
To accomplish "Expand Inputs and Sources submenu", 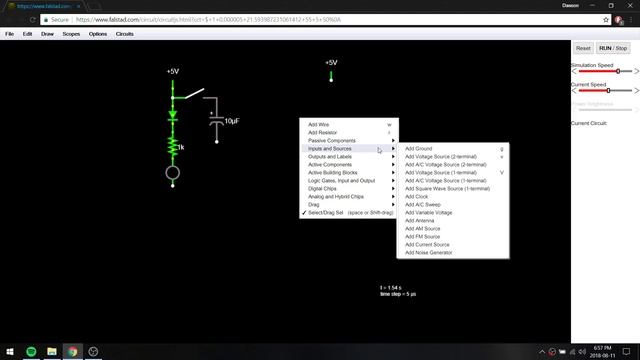I will [349, 149].
